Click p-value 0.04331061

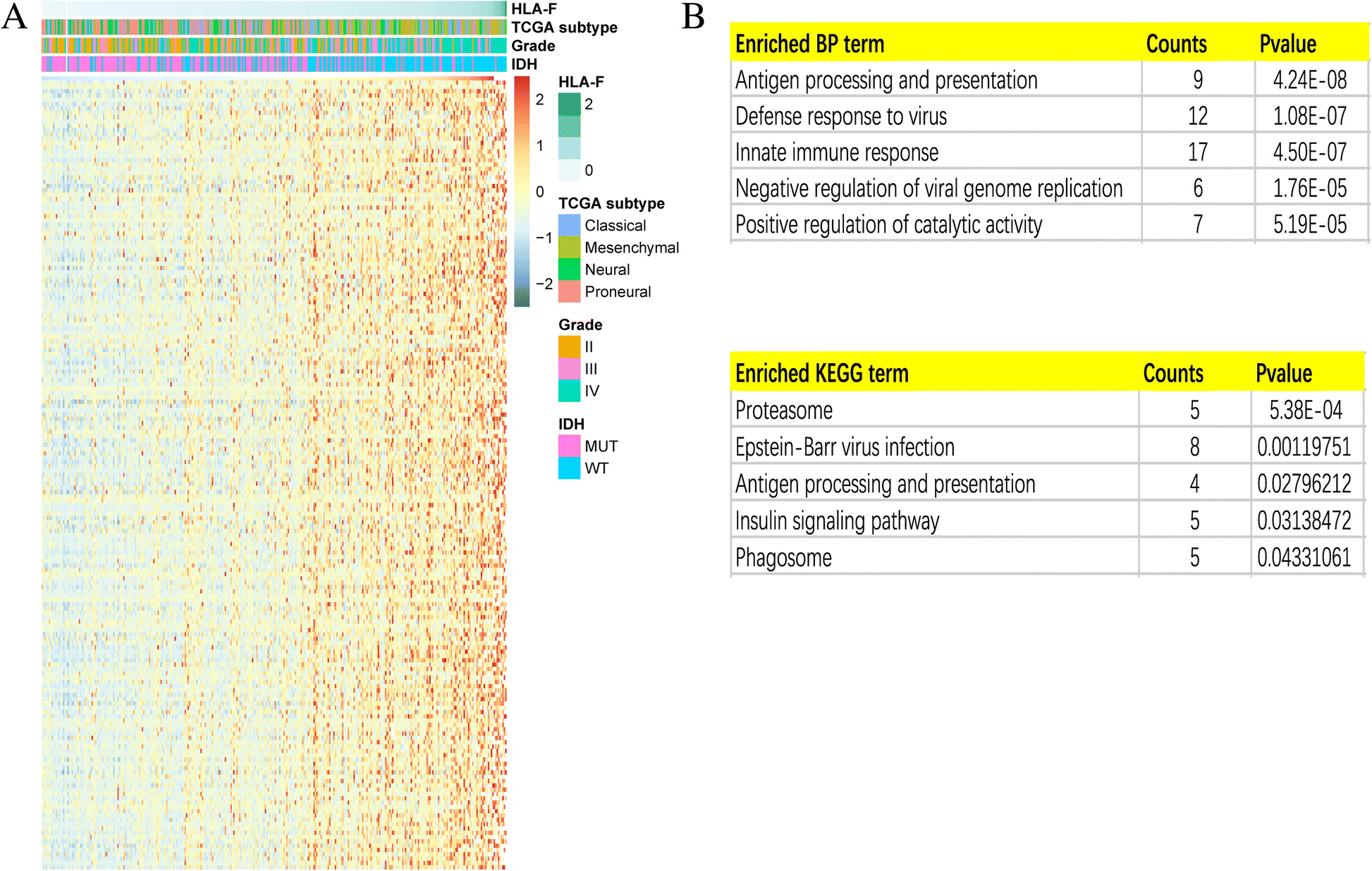1304,557
